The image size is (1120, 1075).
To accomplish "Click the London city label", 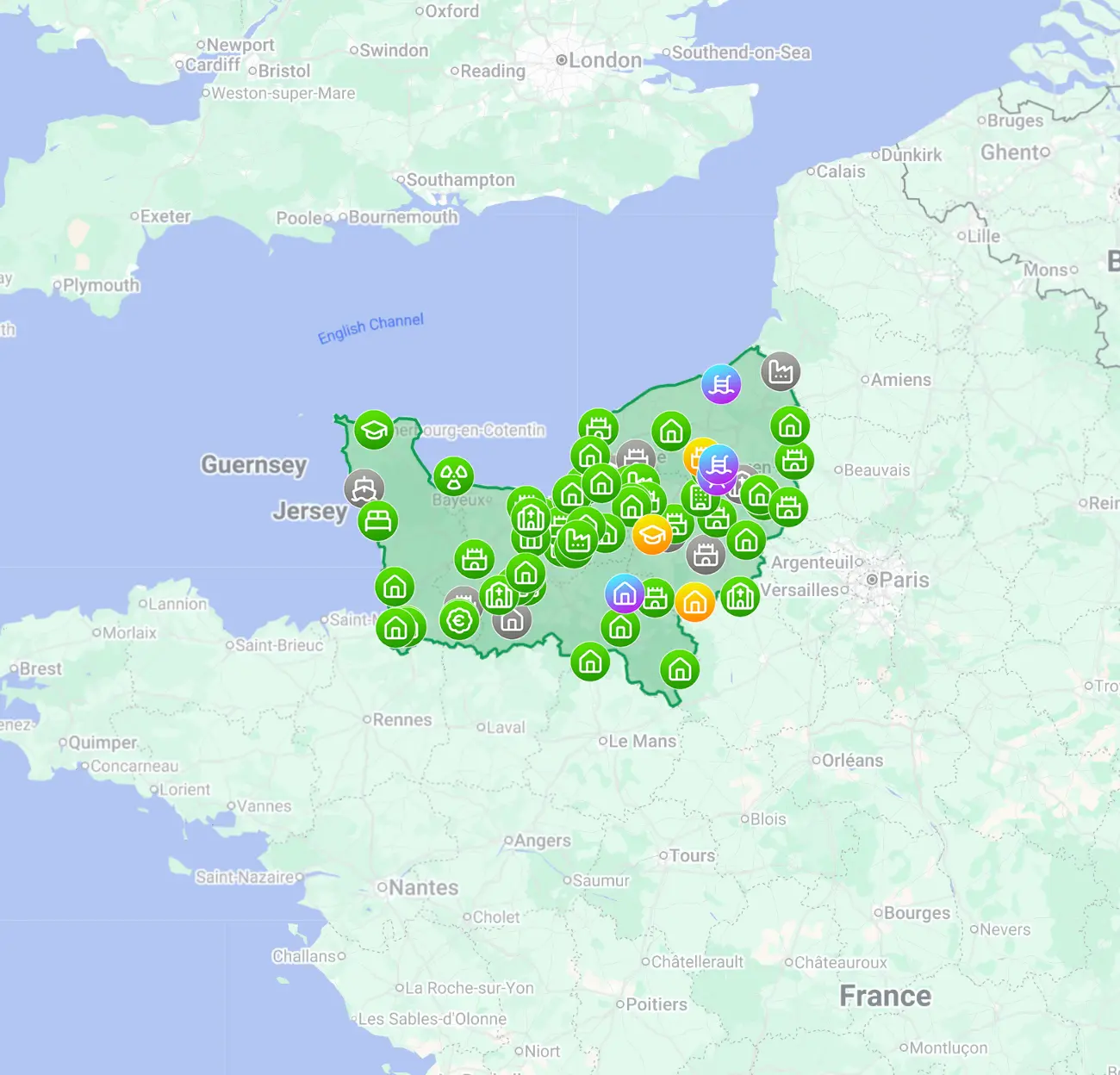I will (x=605, y=60).
